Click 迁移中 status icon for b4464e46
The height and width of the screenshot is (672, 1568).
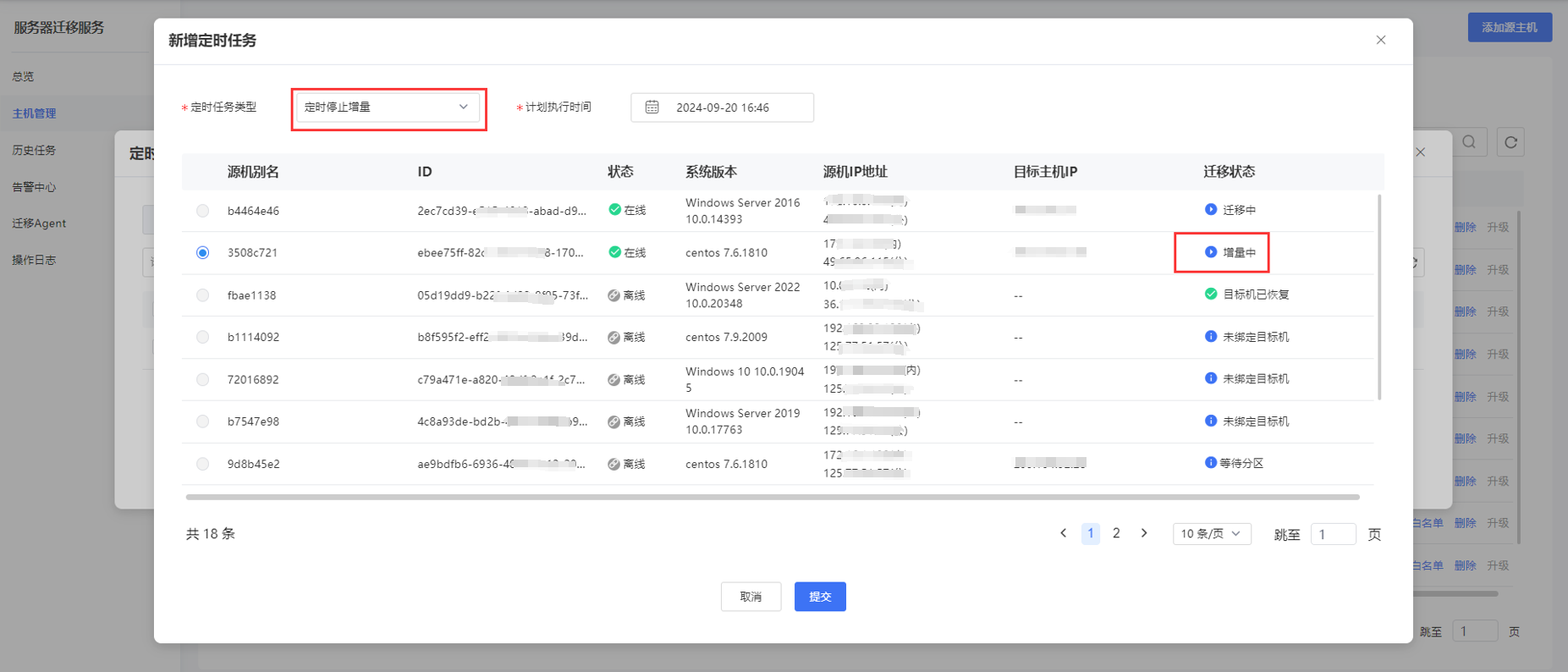[x=1211, y=209]
